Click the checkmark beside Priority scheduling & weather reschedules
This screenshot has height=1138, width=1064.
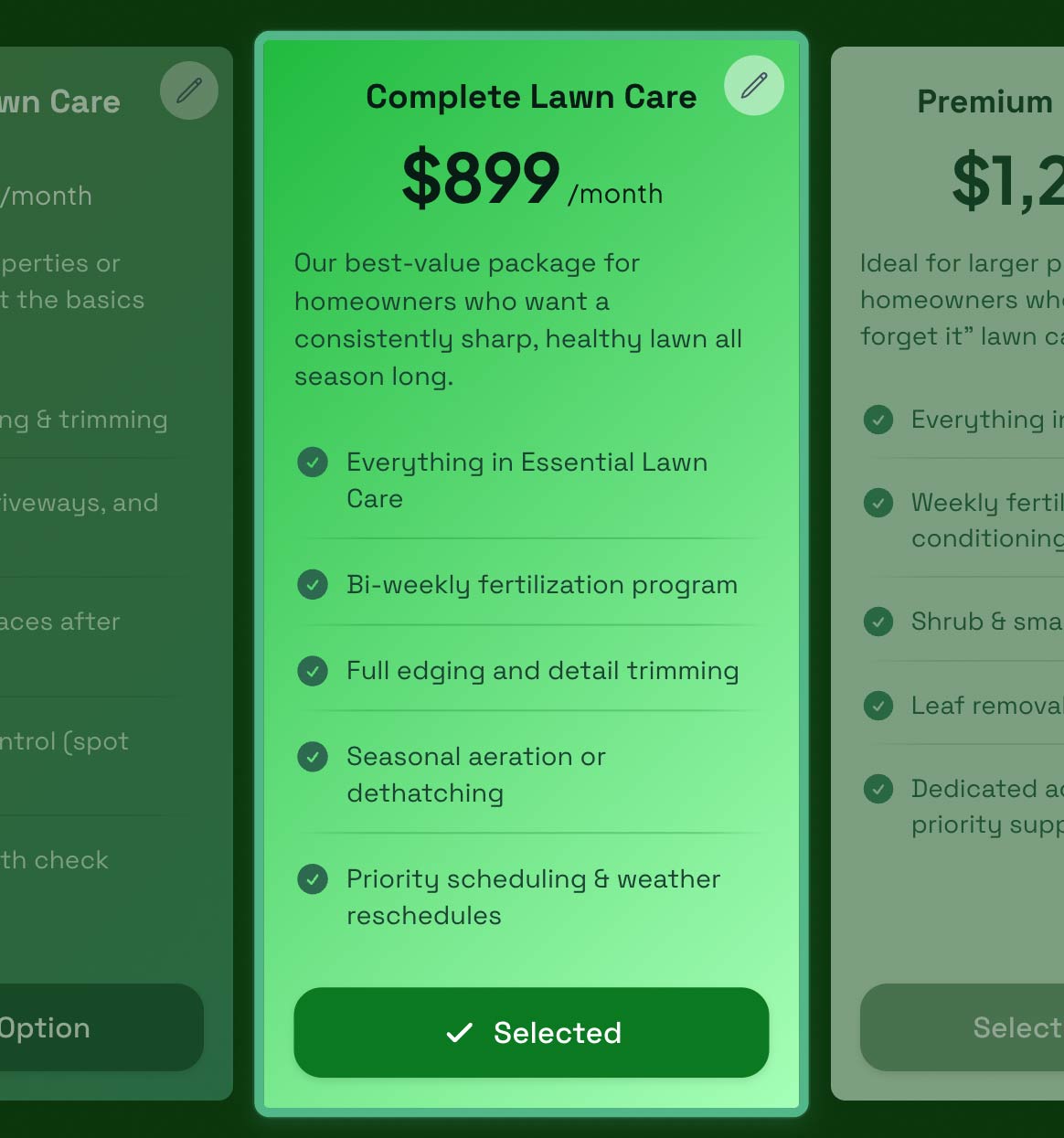[313, 879]
